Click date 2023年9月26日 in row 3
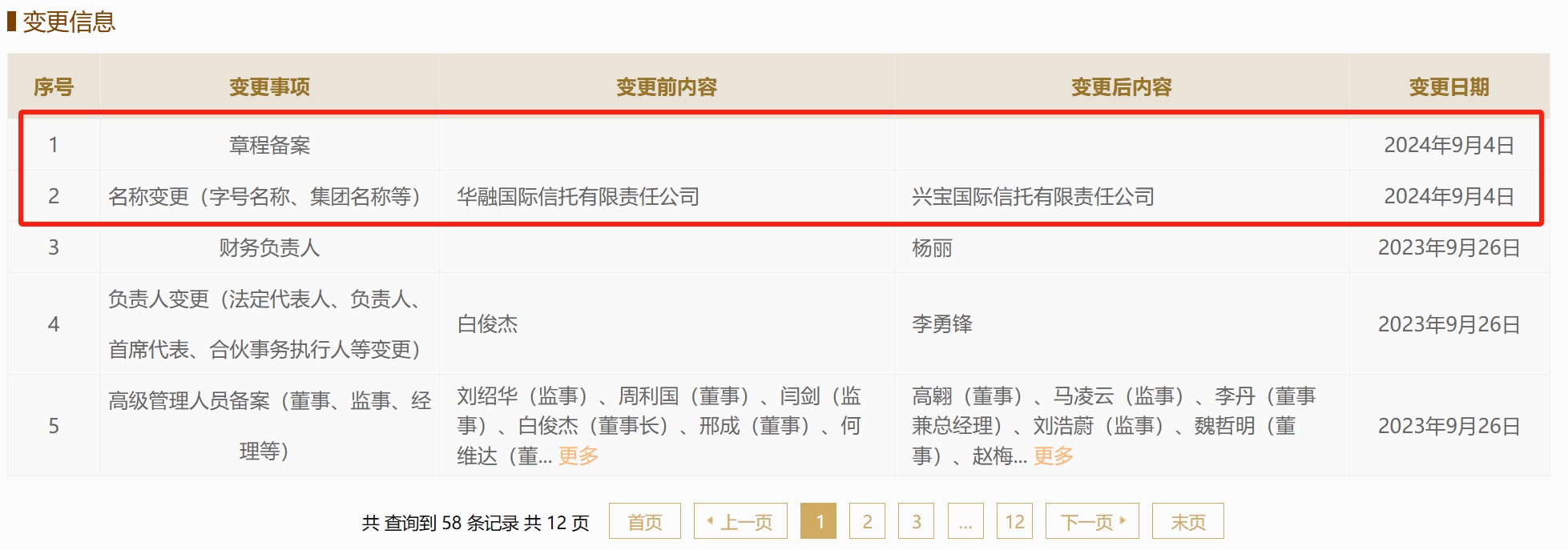1568x550 pixels. pyautogui.click(x=1449, y=247)
